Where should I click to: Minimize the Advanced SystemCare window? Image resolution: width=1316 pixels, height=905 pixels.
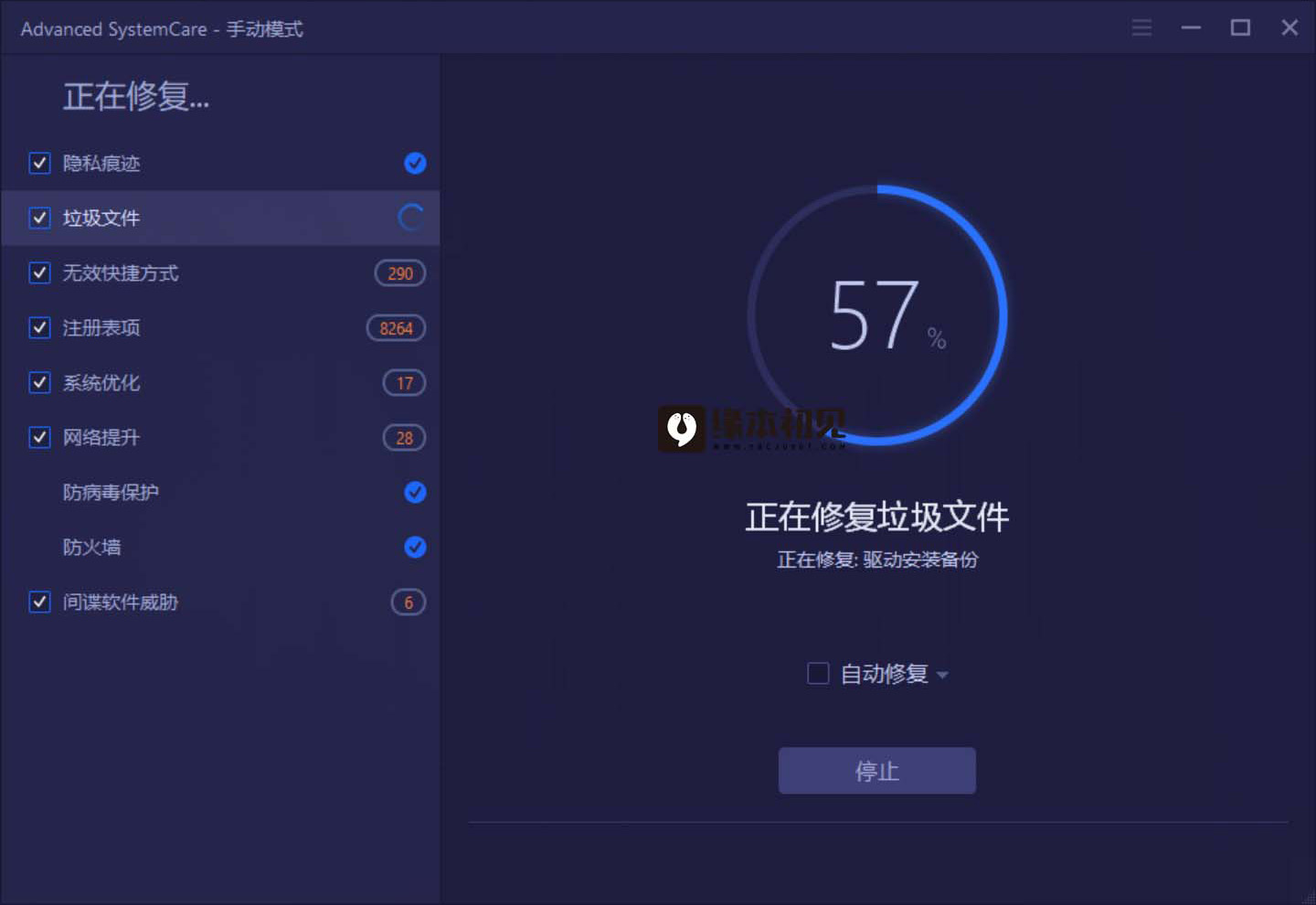pyautogui.click(x=1191, y=27)
